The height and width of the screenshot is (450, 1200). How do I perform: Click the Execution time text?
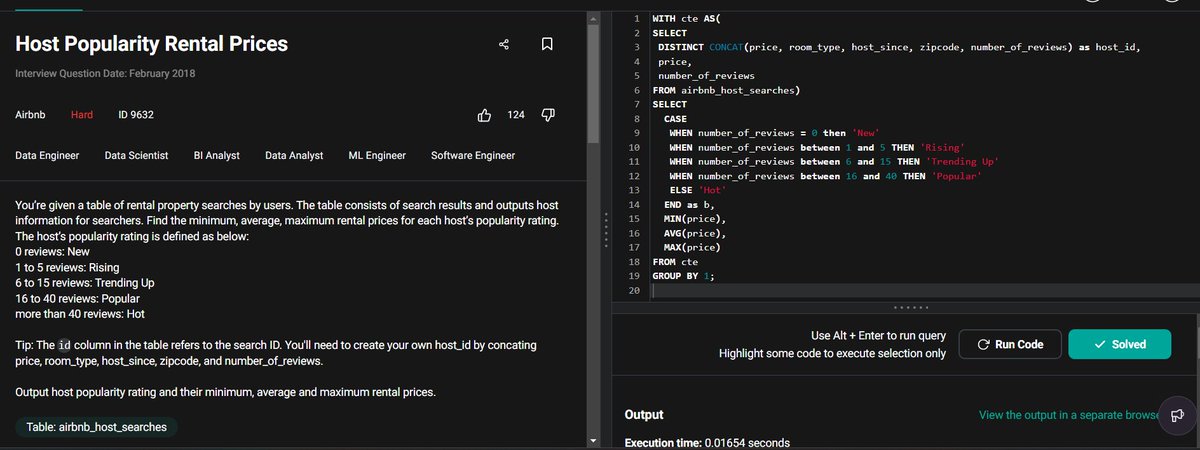[x=707, y=442]
